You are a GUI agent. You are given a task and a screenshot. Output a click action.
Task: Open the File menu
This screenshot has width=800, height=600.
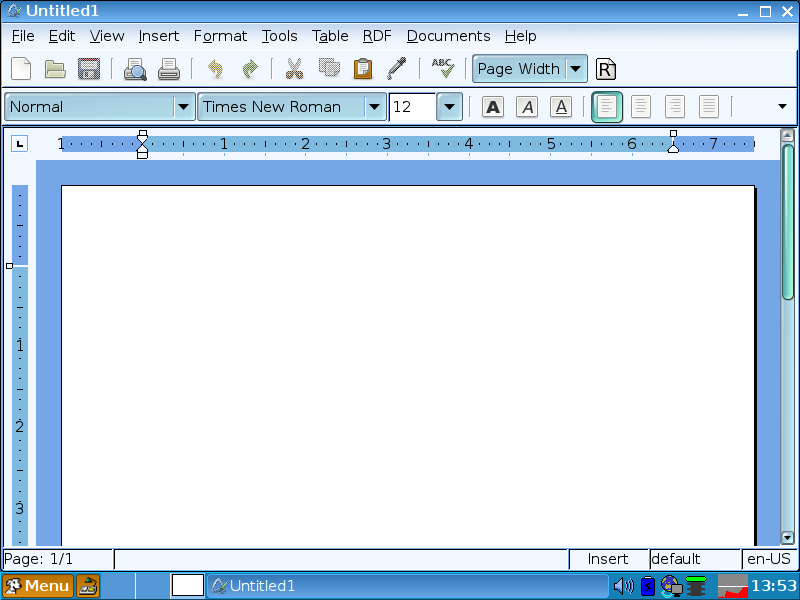click(23, 36)
